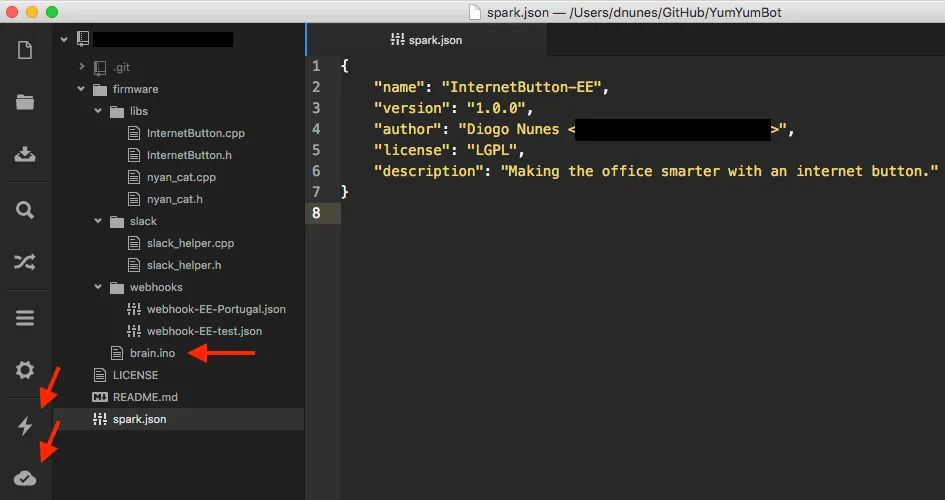
Task: Open the LICENSE file
Action: pyautogui.click(x=136, y=375)
